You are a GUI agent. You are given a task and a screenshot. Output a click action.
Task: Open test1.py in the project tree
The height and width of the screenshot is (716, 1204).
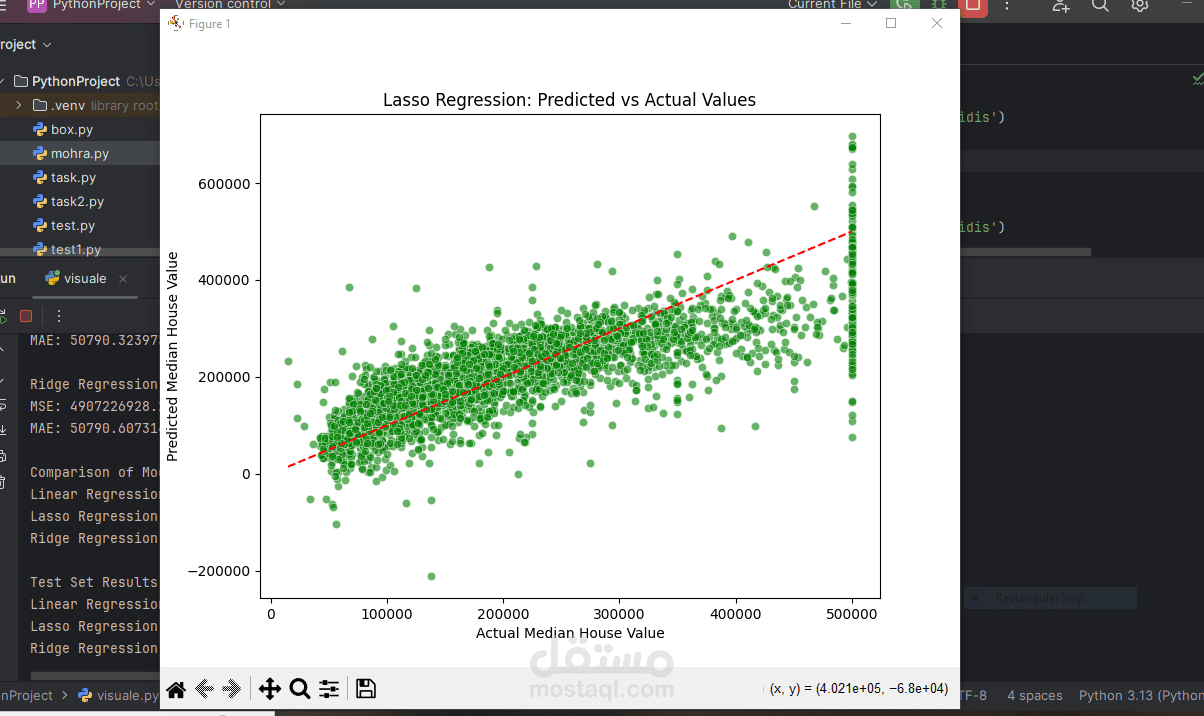click(77, 249)
